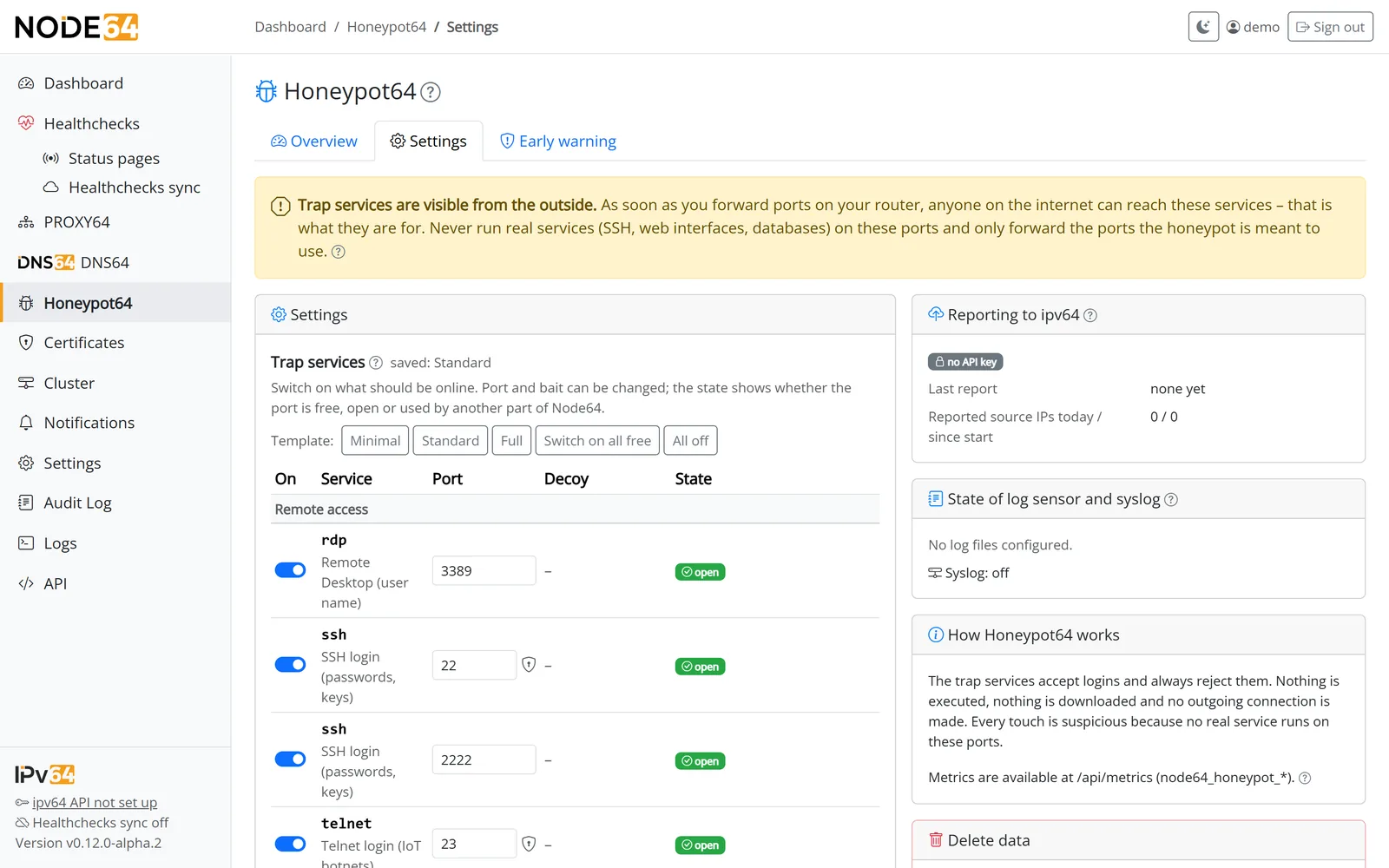Open help icon at end of warning banner
Viewport: 1389px width, 868px height.
tap(339, 252)
